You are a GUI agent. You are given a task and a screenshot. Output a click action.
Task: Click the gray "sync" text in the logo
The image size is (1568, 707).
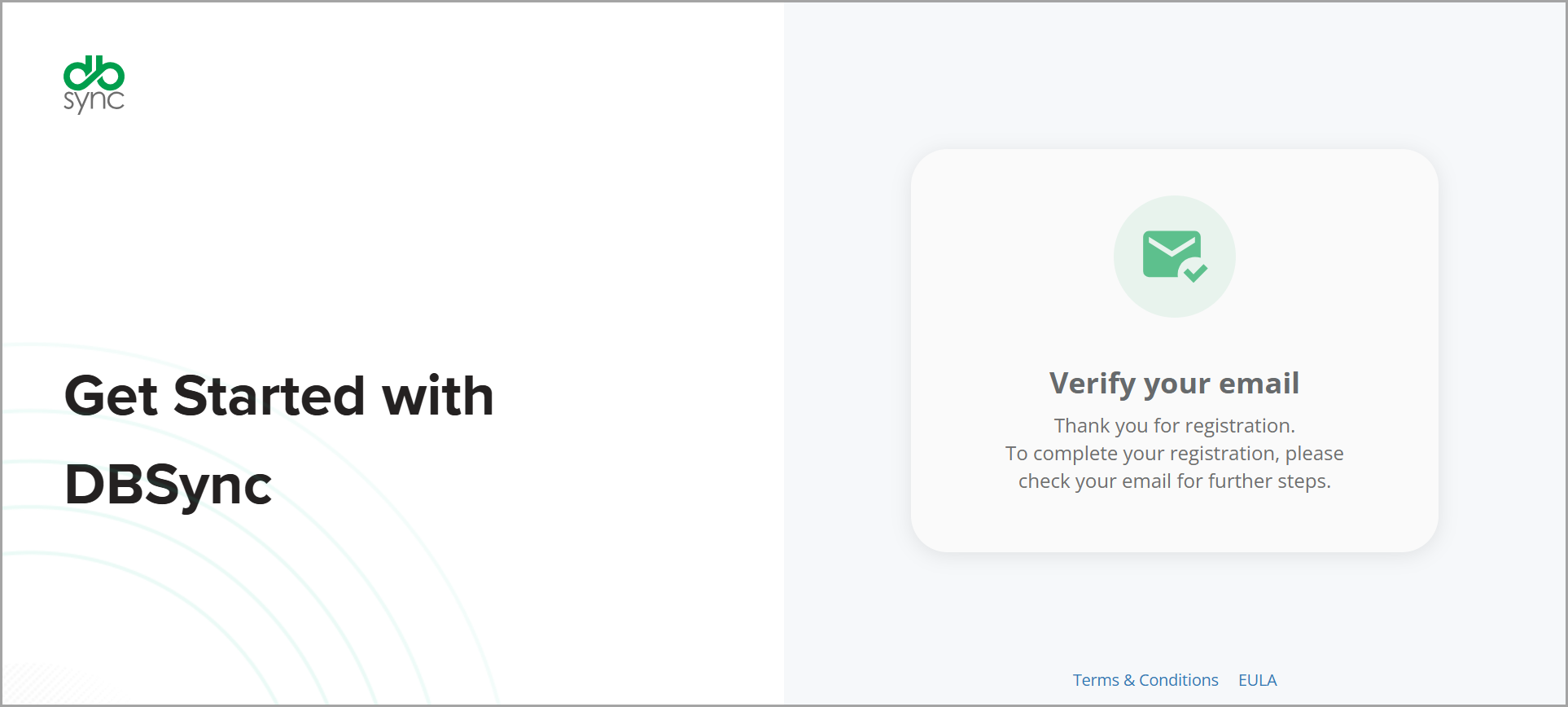point(94,101)
